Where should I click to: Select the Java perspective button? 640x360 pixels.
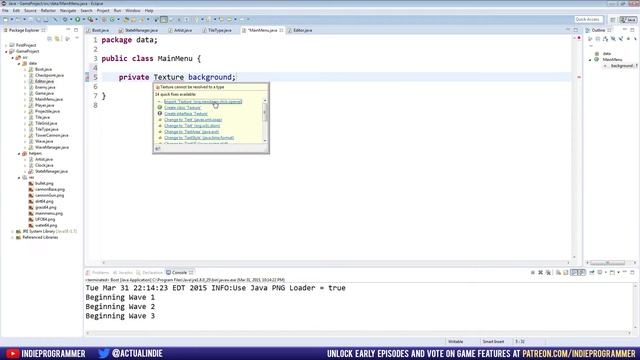tap(629, 20)
